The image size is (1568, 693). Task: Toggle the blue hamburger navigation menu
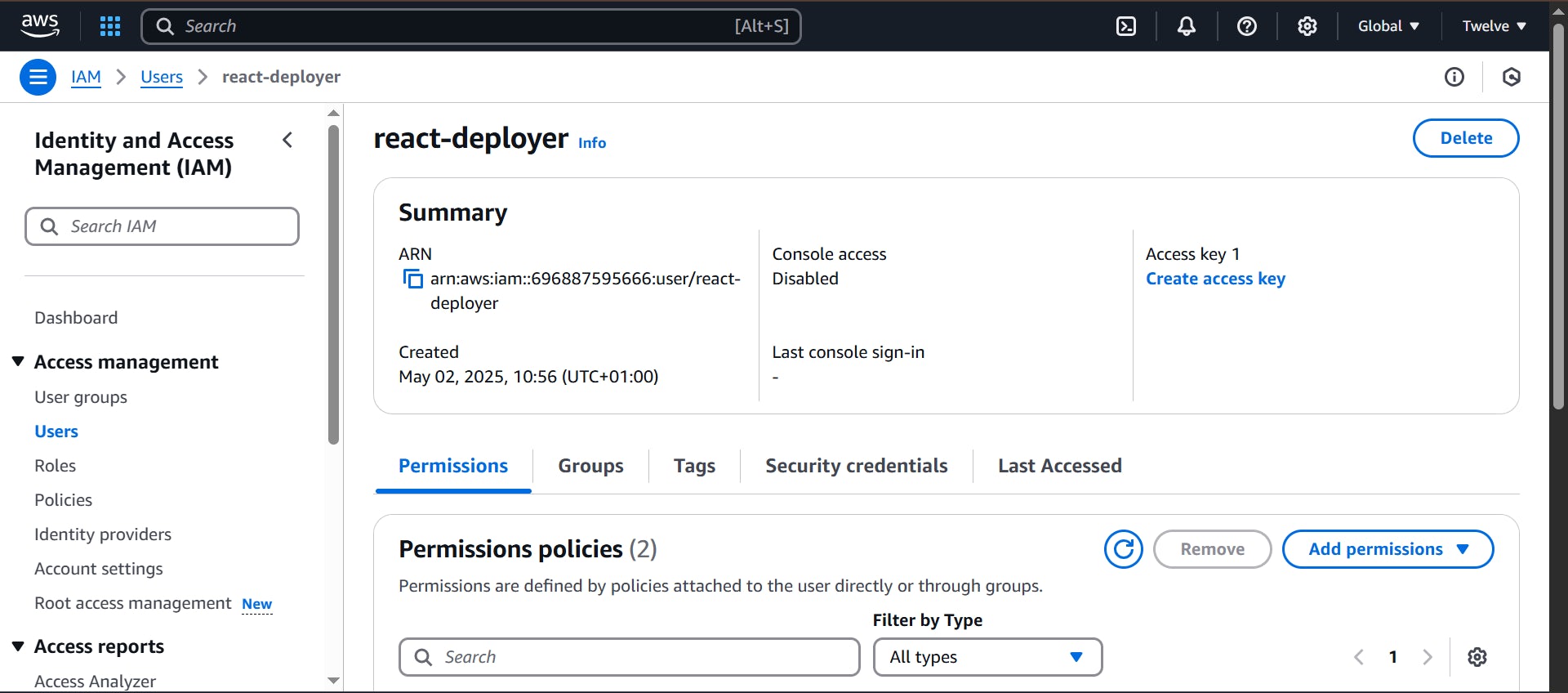coord(38,77)
